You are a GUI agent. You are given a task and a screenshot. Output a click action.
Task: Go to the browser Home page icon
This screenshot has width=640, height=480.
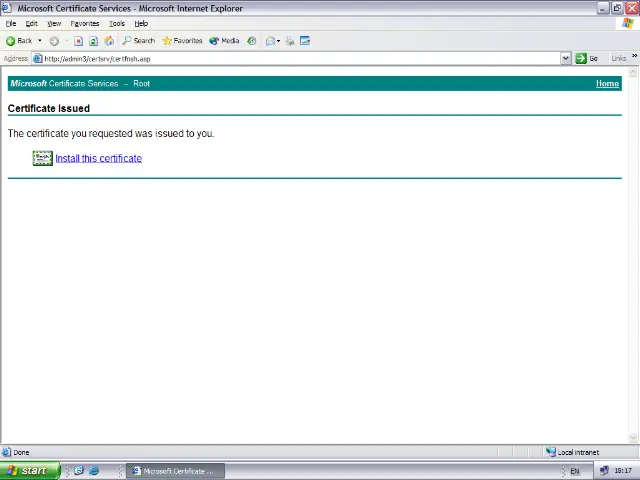click(109, 41)
